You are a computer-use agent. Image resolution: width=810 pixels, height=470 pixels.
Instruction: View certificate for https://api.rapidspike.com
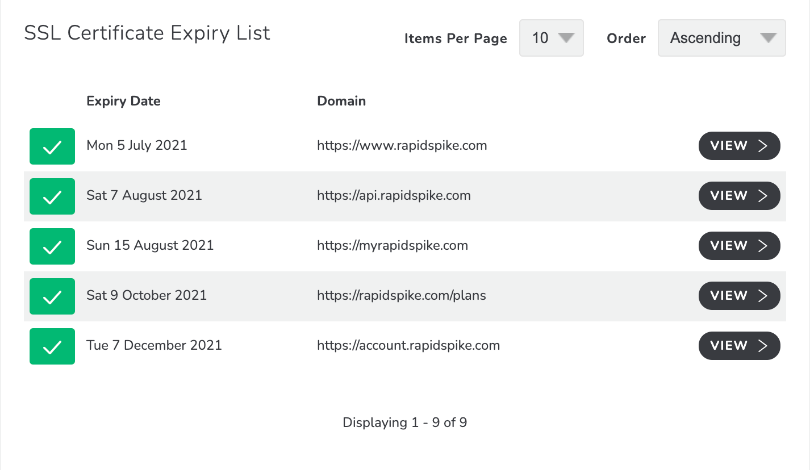739,196
